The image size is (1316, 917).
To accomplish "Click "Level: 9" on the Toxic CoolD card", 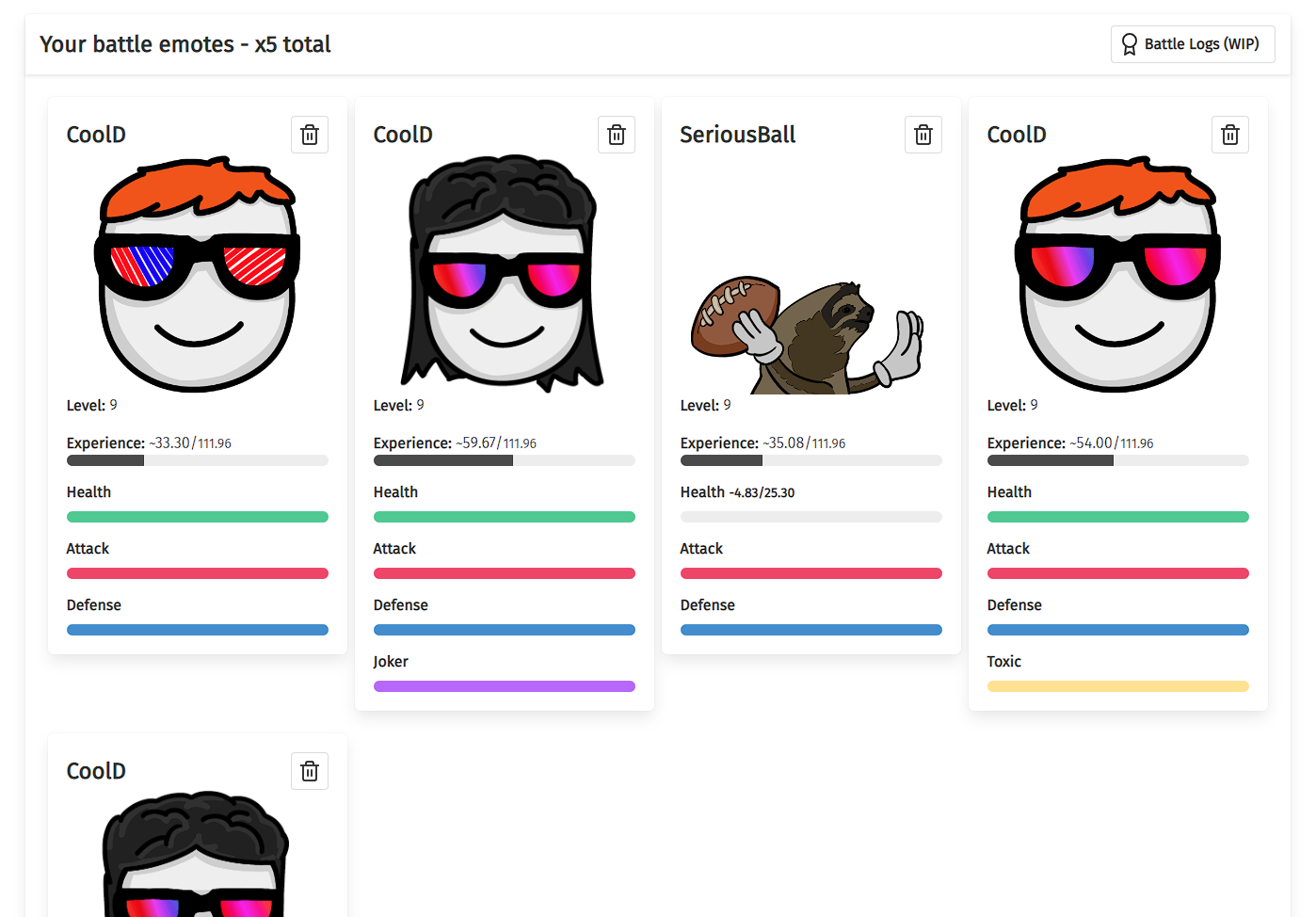I will pos(1013,405).
